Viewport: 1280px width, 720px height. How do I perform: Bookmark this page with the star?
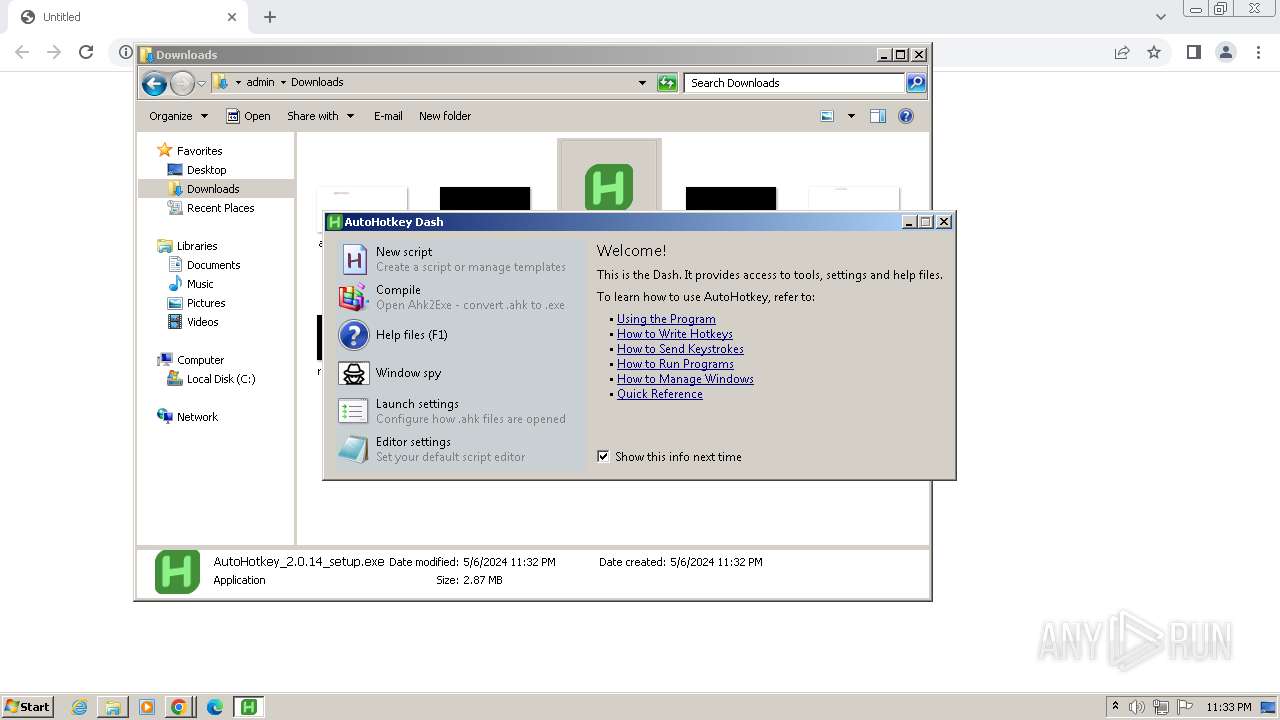(1154, 52)
